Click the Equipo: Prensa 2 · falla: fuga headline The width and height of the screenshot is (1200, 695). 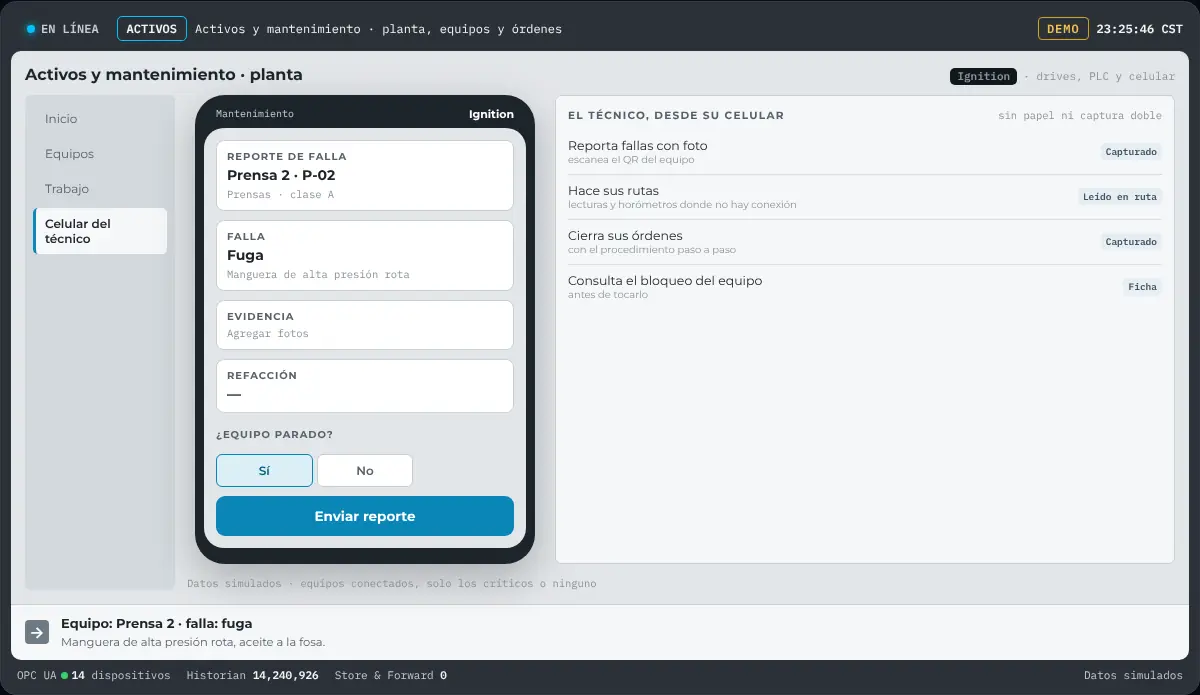[156, 624]
